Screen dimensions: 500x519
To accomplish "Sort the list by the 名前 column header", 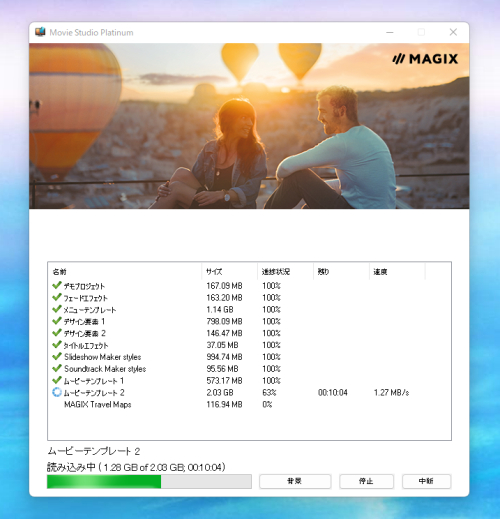I will pos(125,272).
